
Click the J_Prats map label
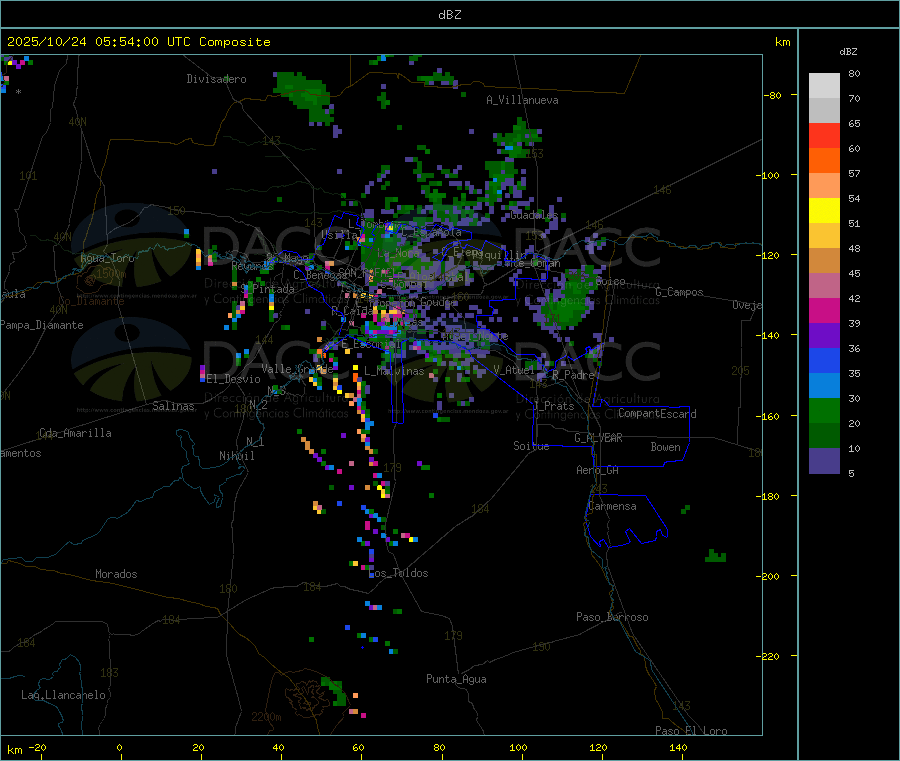[x=554, y=406]
